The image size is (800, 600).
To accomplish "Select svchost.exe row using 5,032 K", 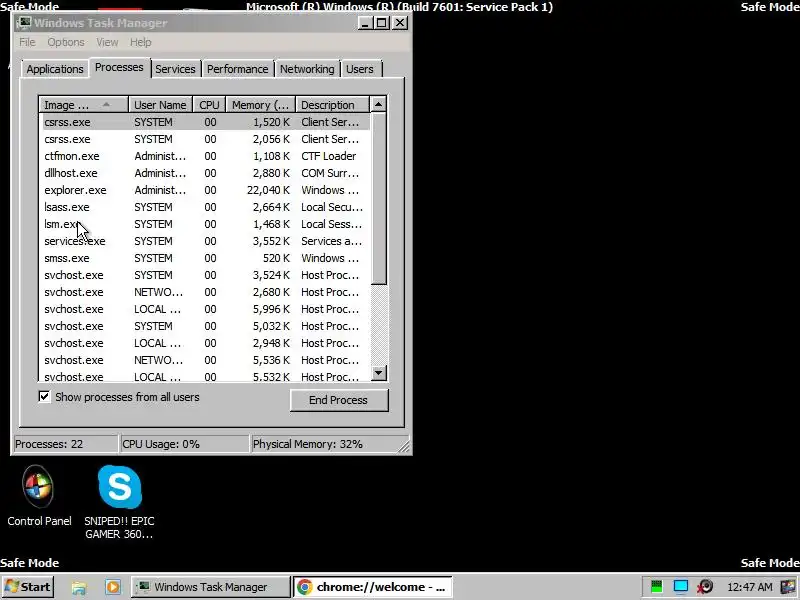I will click(x=205, y=326).
